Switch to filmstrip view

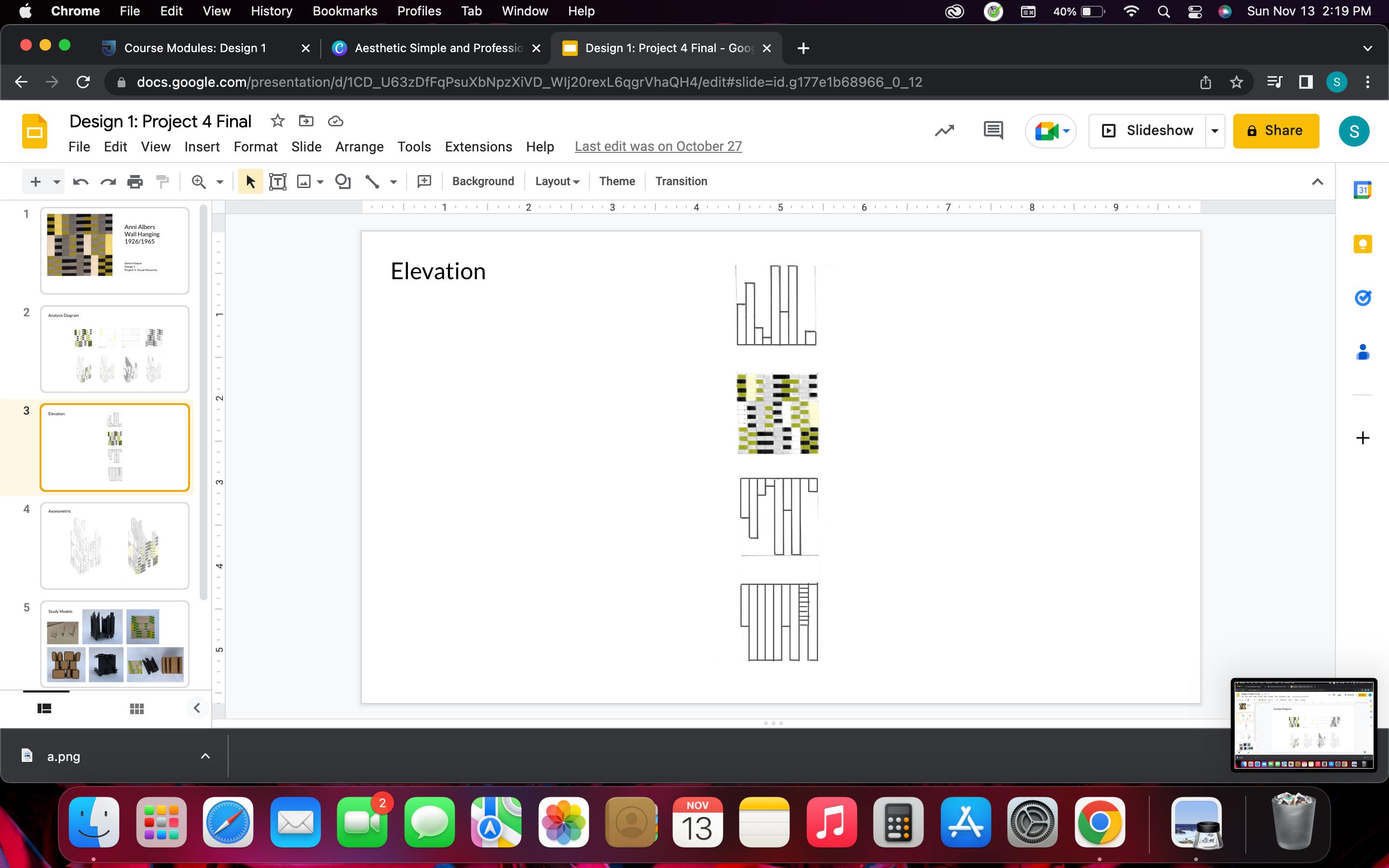coord(44,708)
